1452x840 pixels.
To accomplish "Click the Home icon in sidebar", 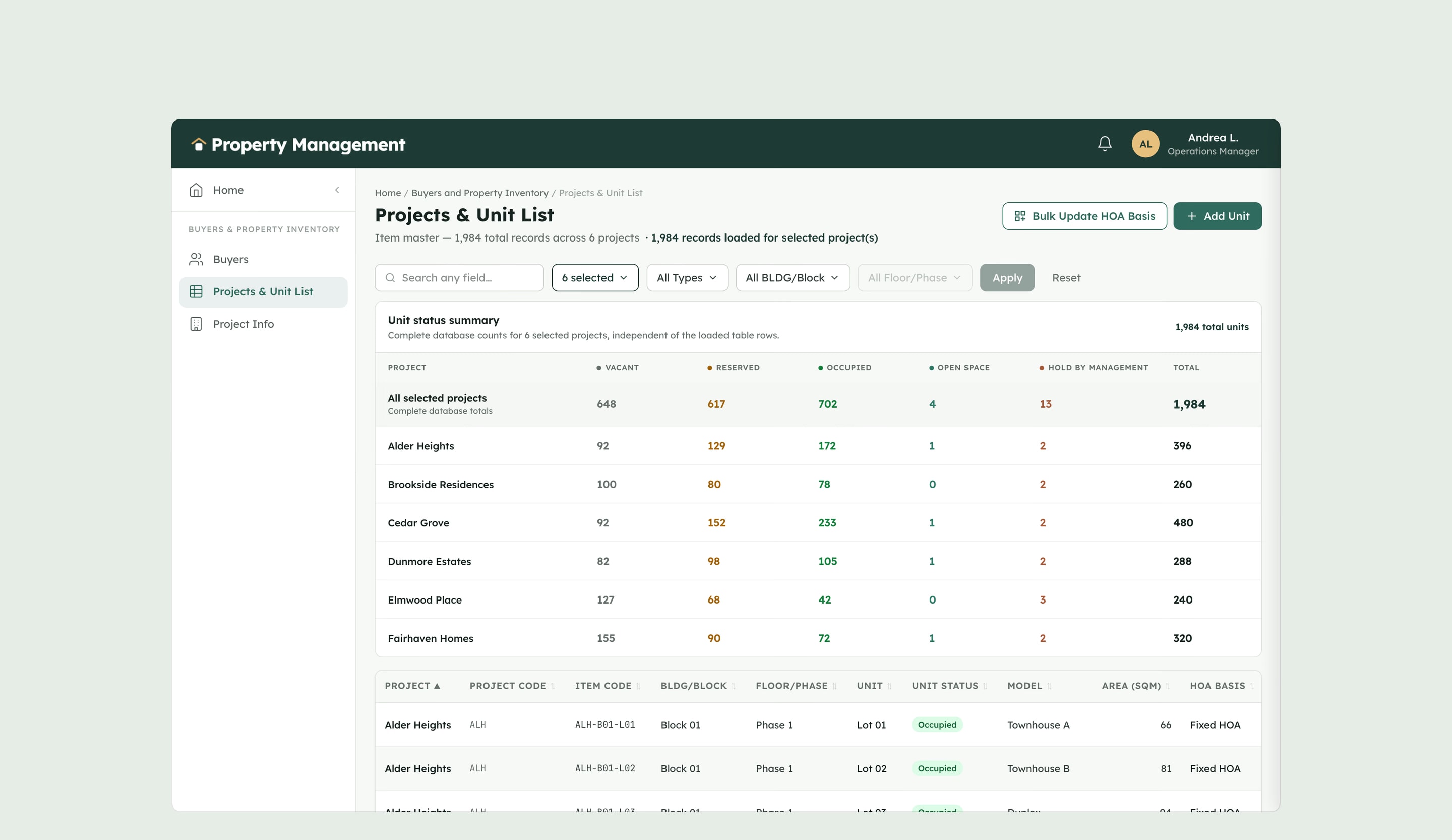I will point(196,190).
